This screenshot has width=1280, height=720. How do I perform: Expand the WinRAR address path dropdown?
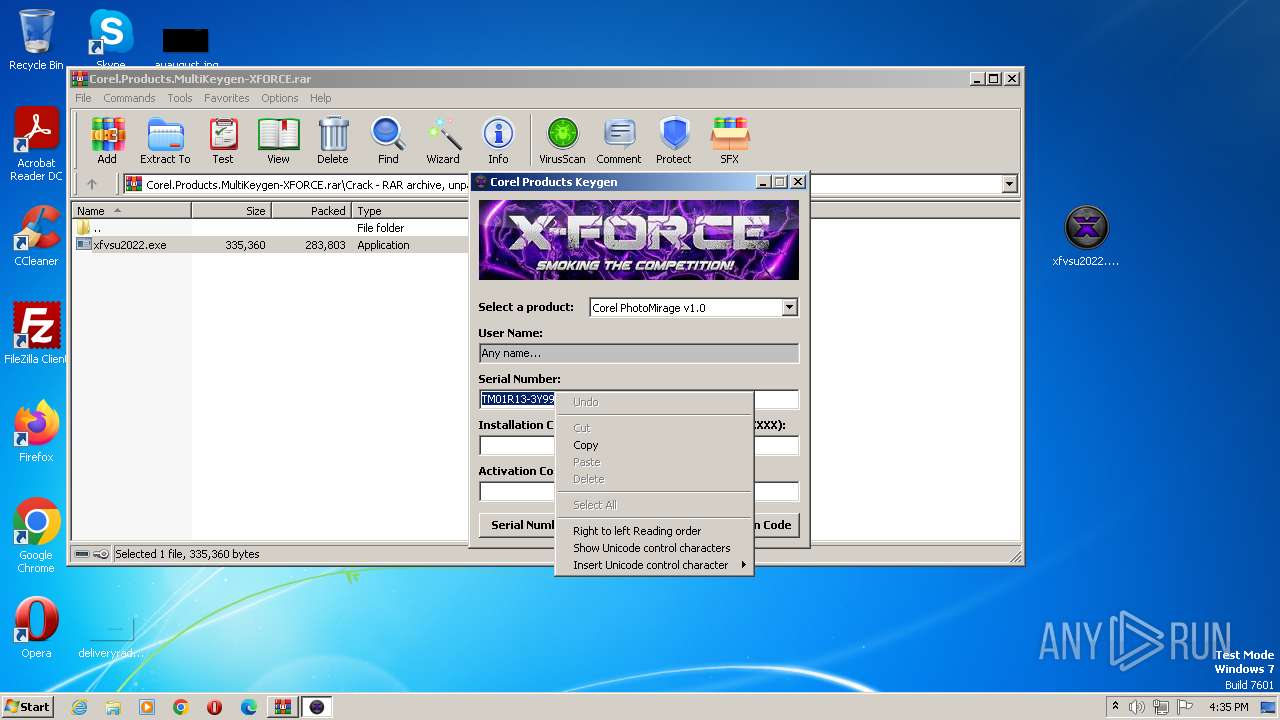1009,184
